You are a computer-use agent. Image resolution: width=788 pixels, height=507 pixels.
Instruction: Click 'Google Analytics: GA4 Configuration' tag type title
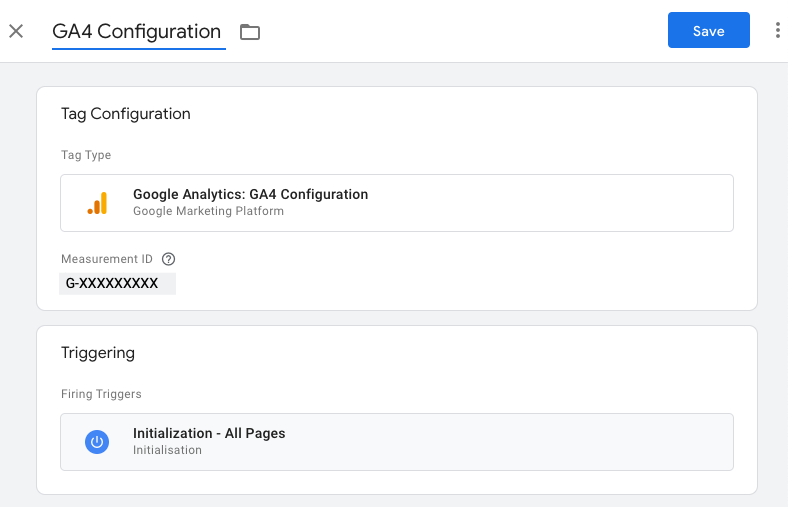pyautogui.click(x=250, y=194)
